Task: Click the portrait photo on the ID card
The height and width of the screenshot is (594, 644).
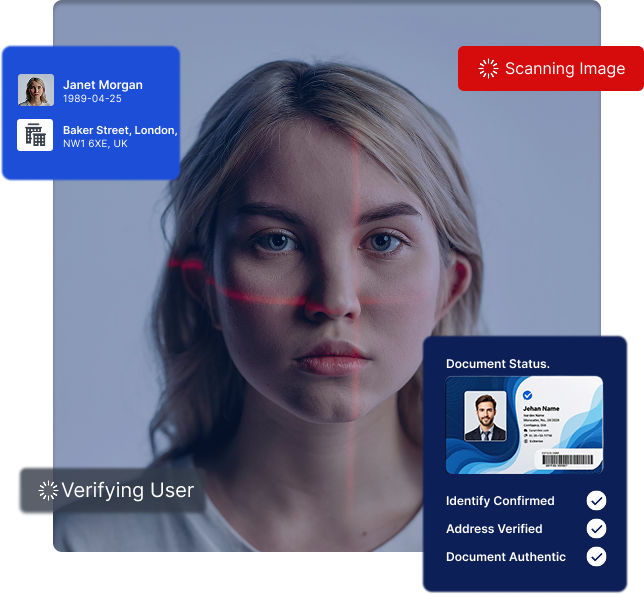Action: click(485, 416)
